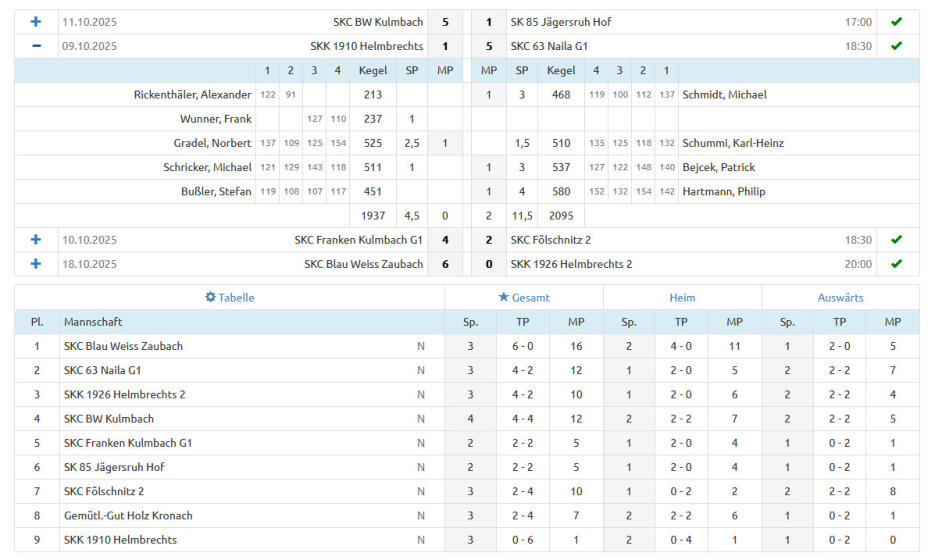942x560 pixels.
Task: Select Gemütl.-Gut Holz Kronach team row
Action: point(128,516)
